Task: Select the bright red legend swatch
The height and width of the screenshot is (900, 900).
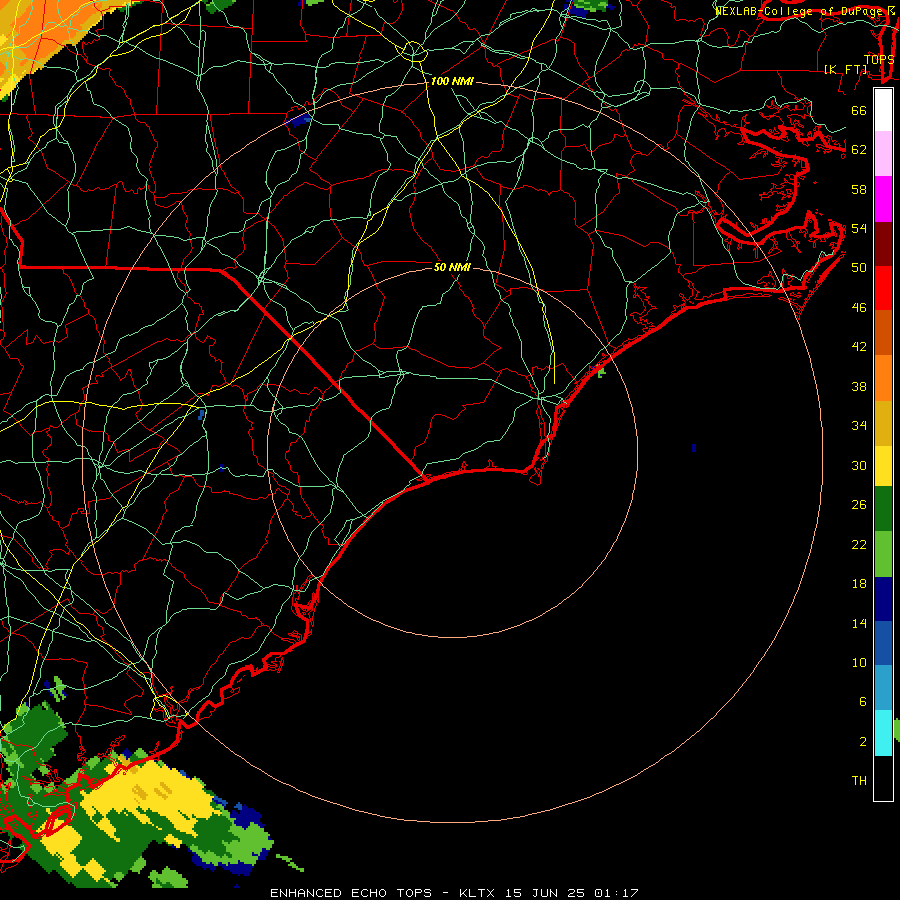Action: point(883,288)
